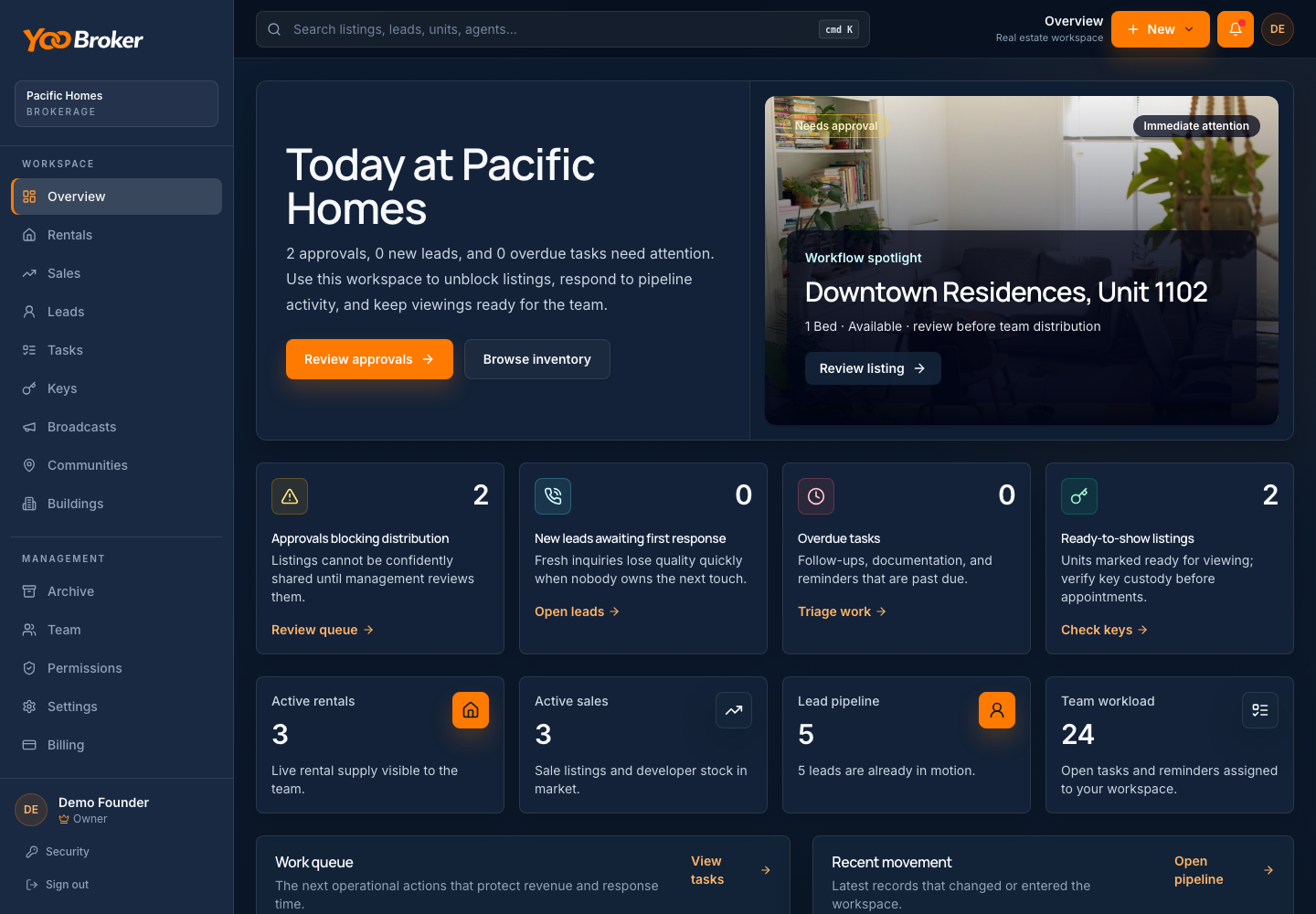Select the Permissions icon under Management
Image resolution: width=1316 pixels, height=914 pixels.
(x=28, y=668)
